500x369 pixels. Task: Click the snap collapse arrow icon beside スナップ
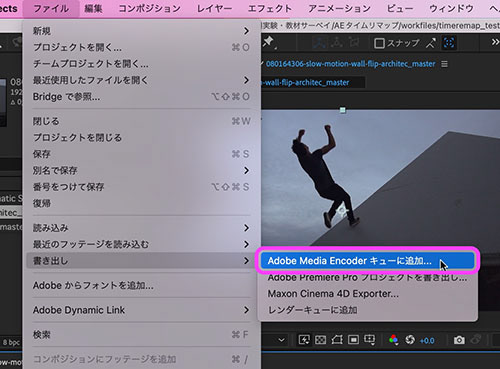click(431, 43)
